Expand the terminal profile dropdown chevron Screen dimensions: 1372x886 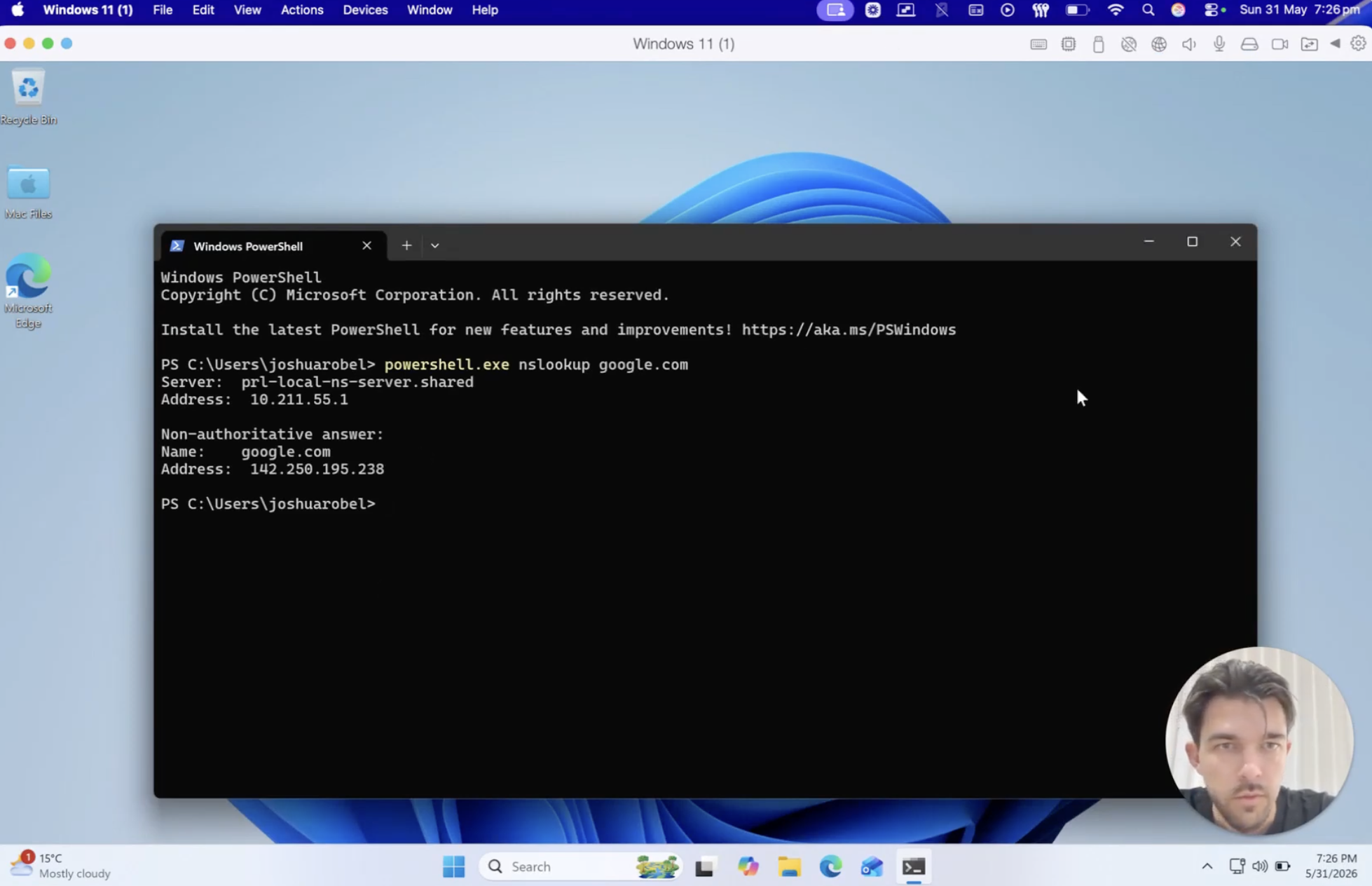[435, 245]
